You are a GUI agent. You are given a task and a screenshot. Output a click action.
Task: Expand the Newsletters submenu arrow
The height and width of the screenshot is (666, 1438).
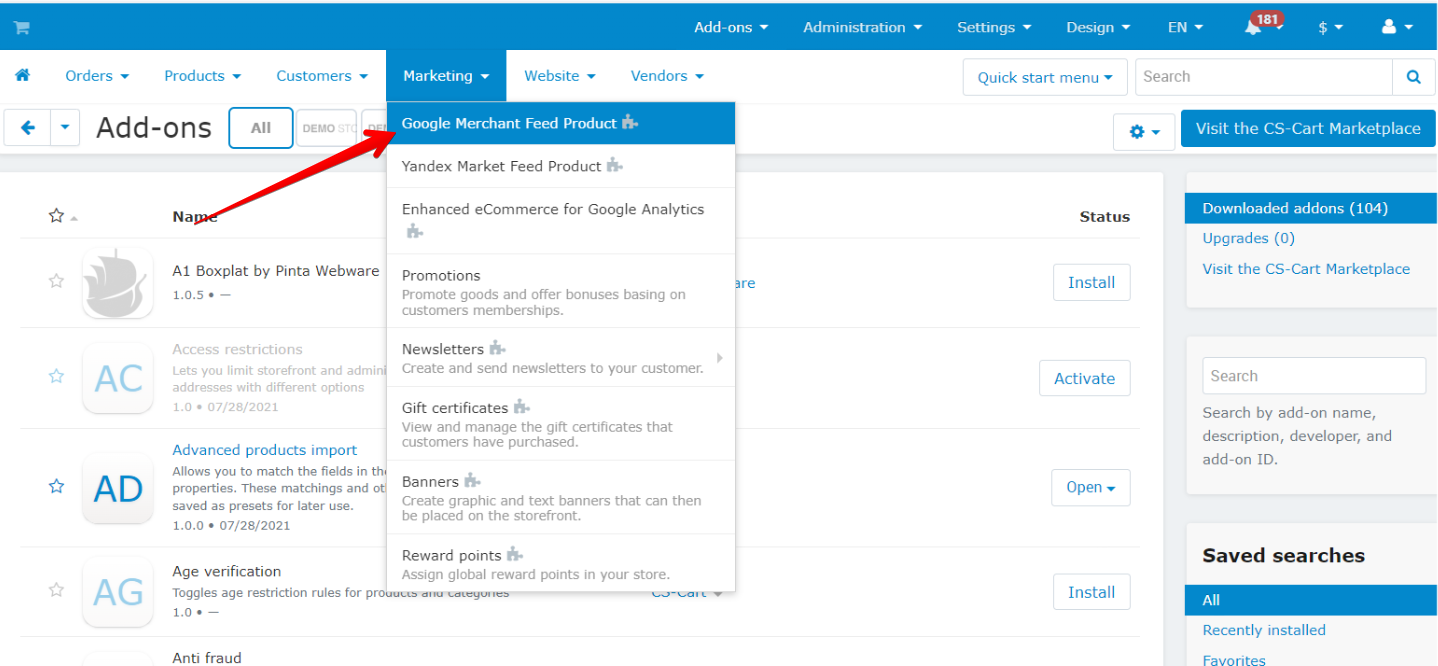[720, 357]
